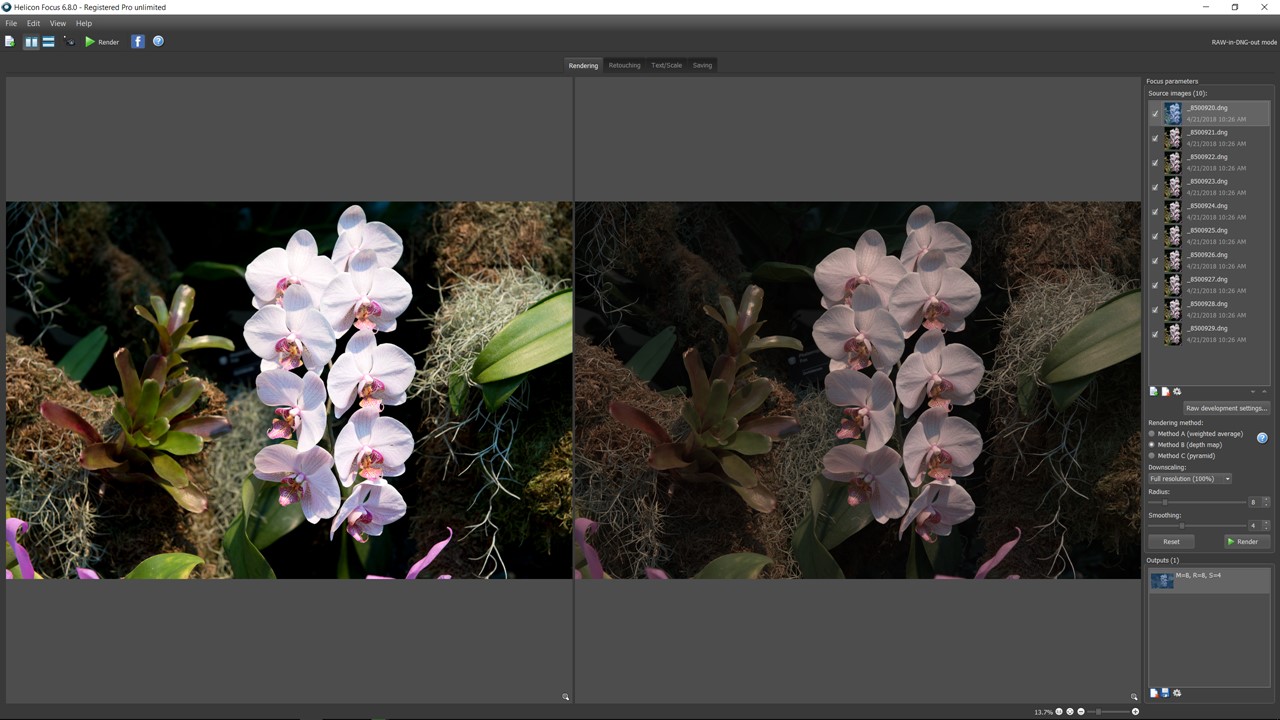Move source image down with the arrow
This screenshot has width=1280, height=720.
(1253, 391)
